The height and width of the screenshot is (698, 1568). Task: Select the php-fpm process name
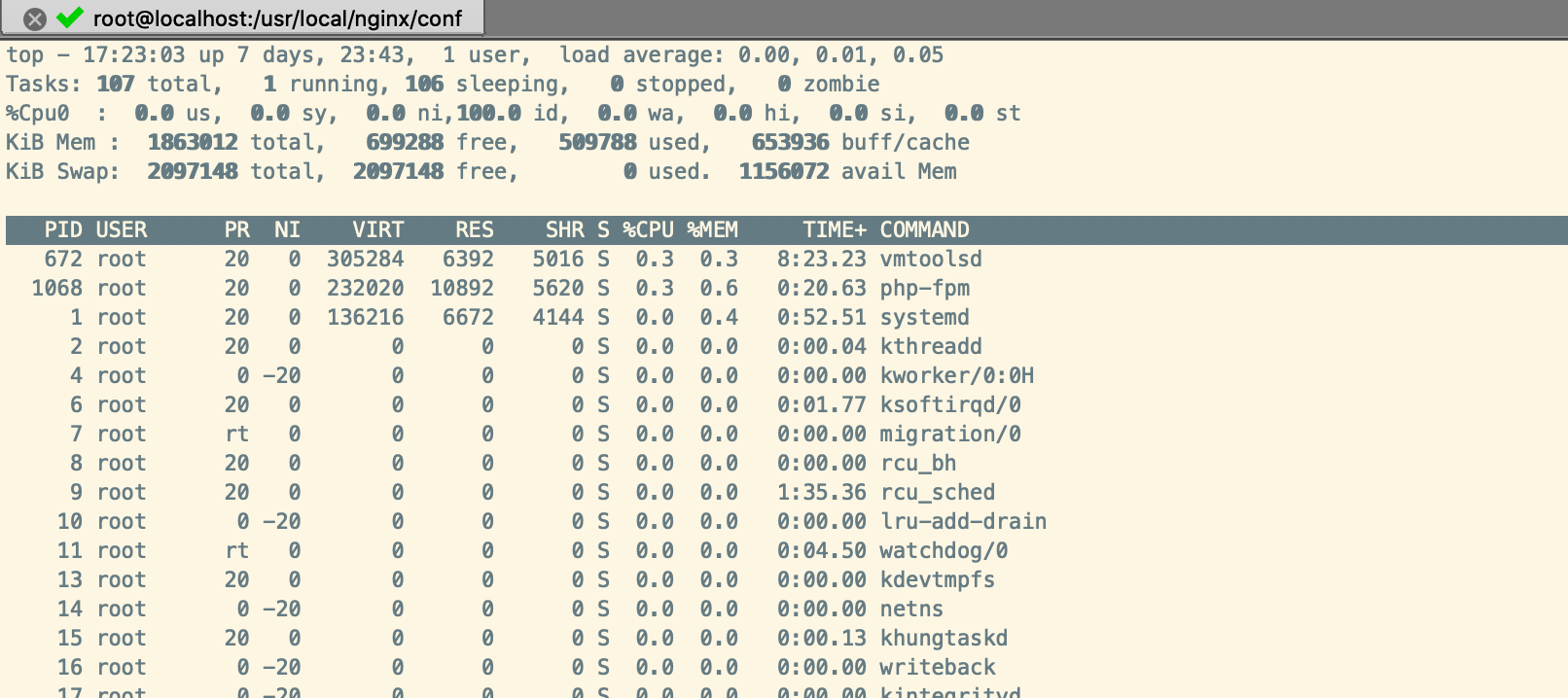point(924,289)
